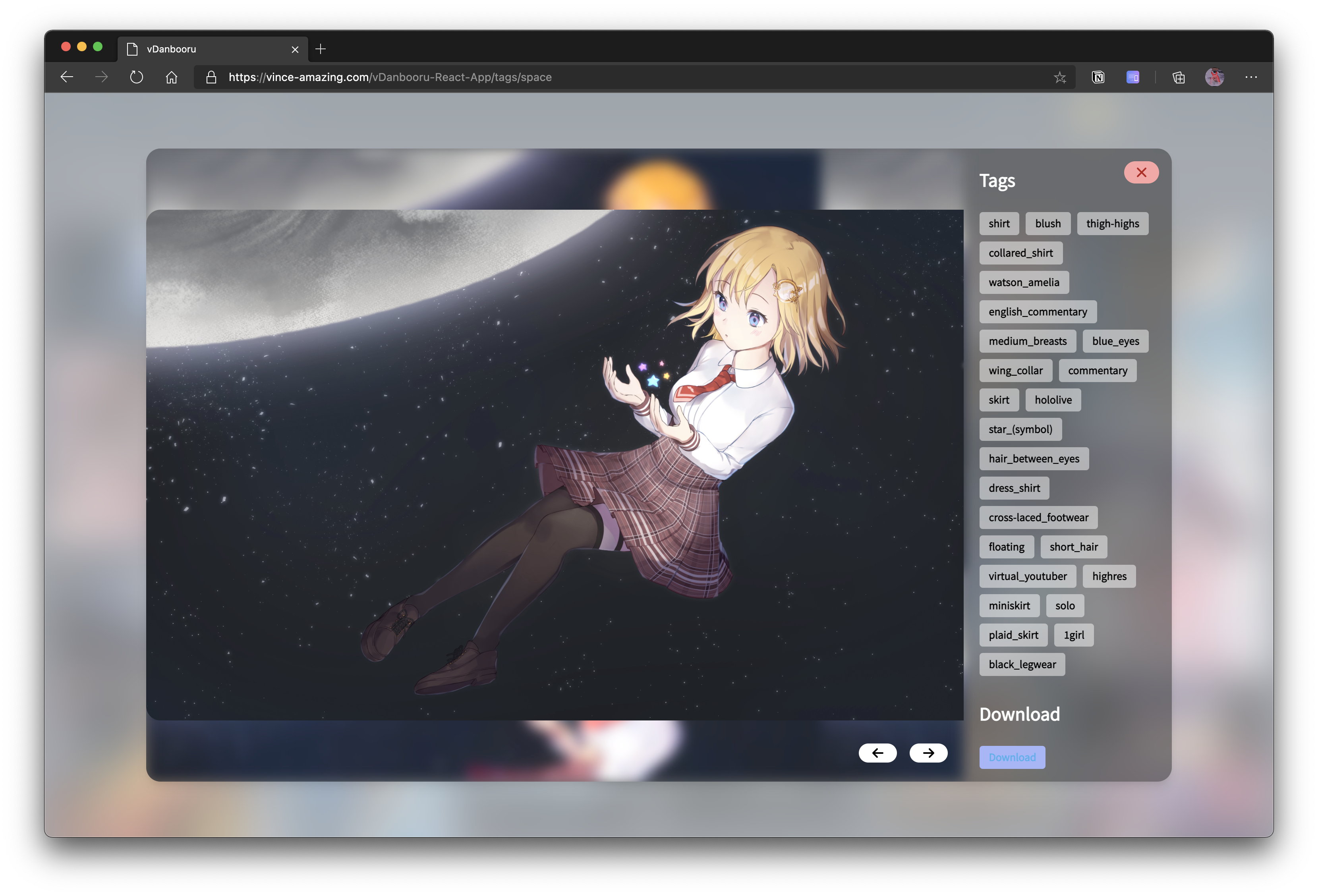Click the plaid_skirt tag
Viewport: 1318px width, 896px height.
(1013, 635)
